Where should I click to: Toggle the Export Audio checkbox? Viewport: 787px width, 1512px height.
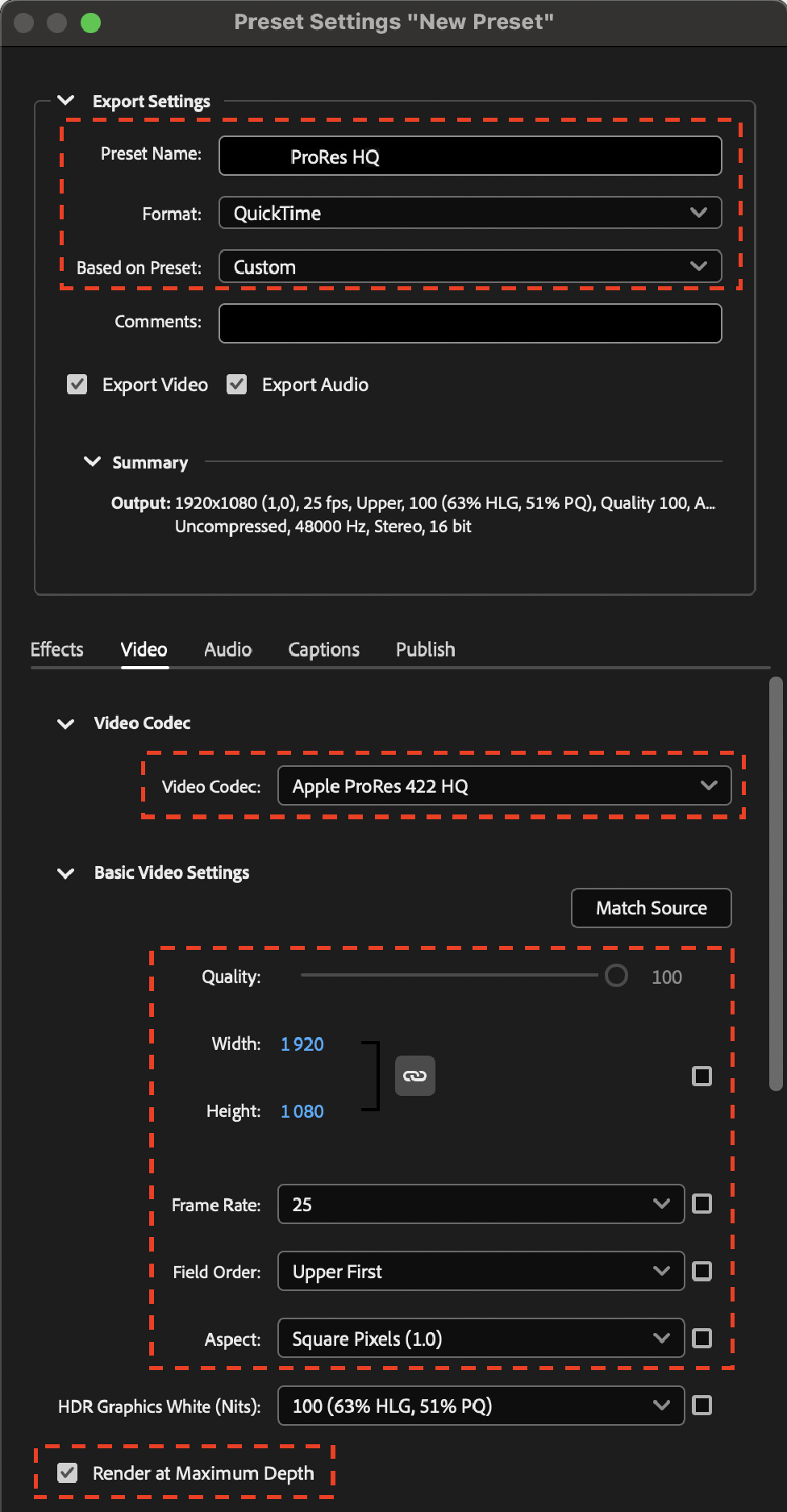pos(237,385)
